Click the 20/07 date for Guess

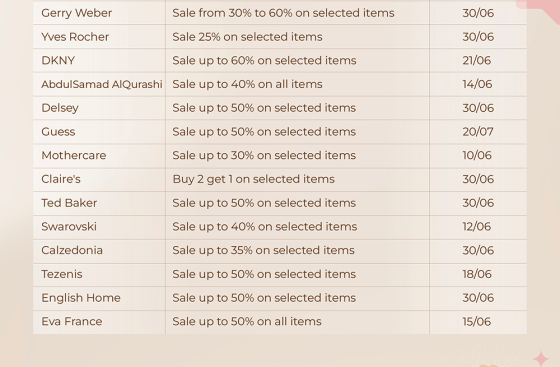coord(478,132)
